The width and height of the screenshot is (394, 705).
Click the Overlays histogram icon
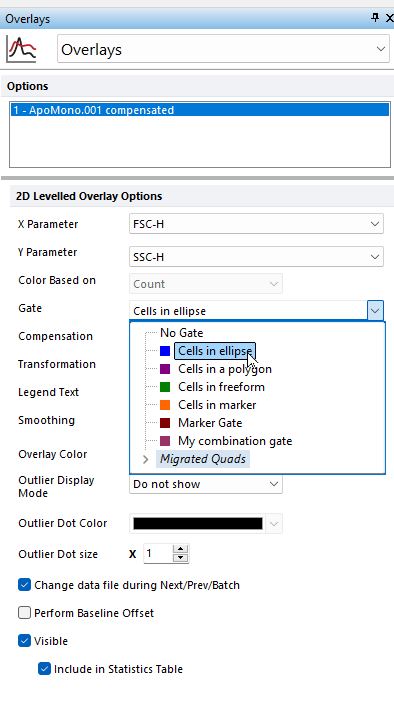tap(21, 49)
